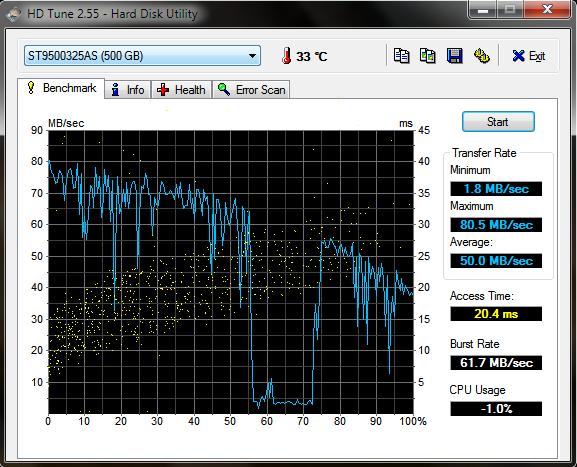
Task: Click the HD Tune title bar icon
Action: (13, 14)
